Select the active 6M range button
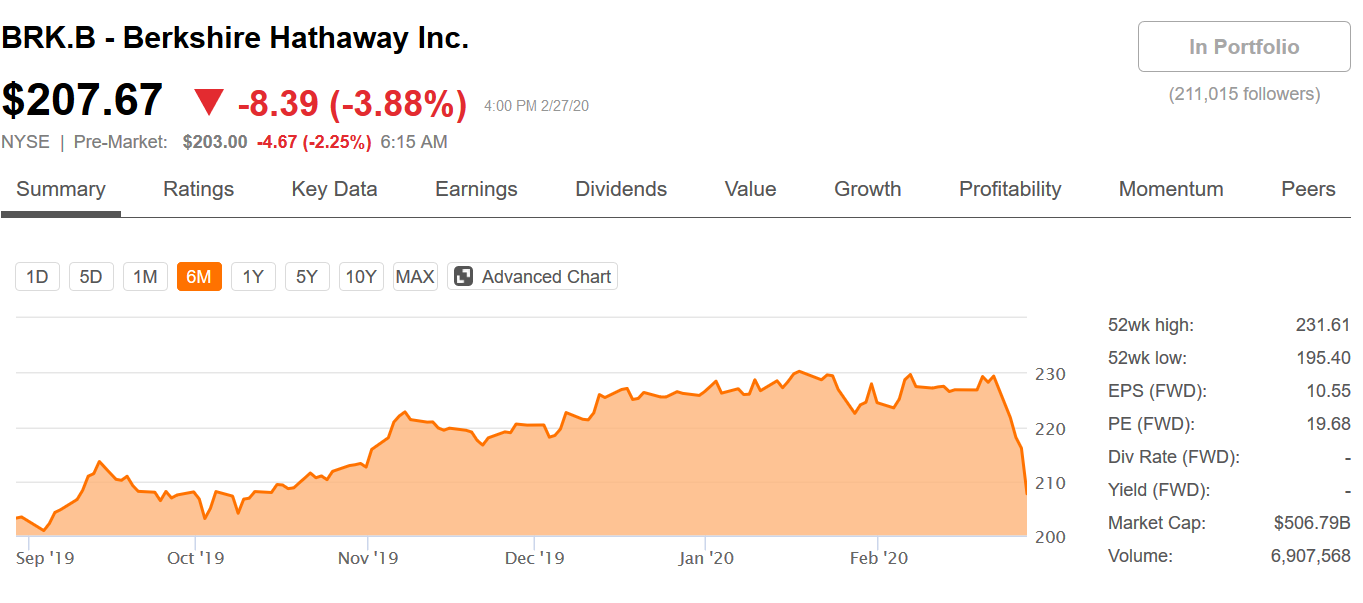This screenshot has width=1363, height=603. click(x=199, y=277)
